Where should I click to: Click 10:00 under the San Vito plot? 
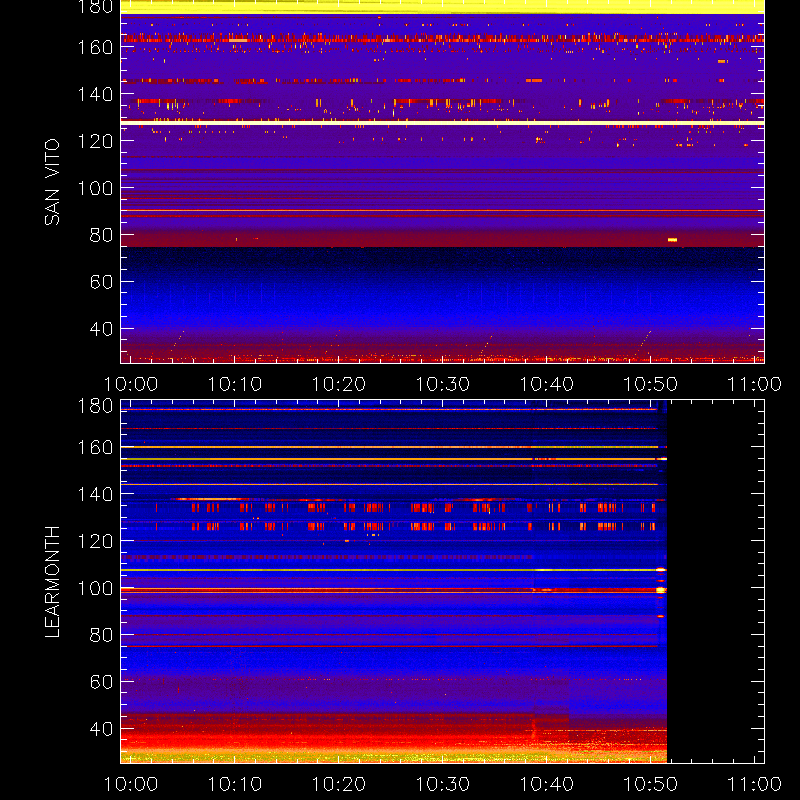[131, 384]
